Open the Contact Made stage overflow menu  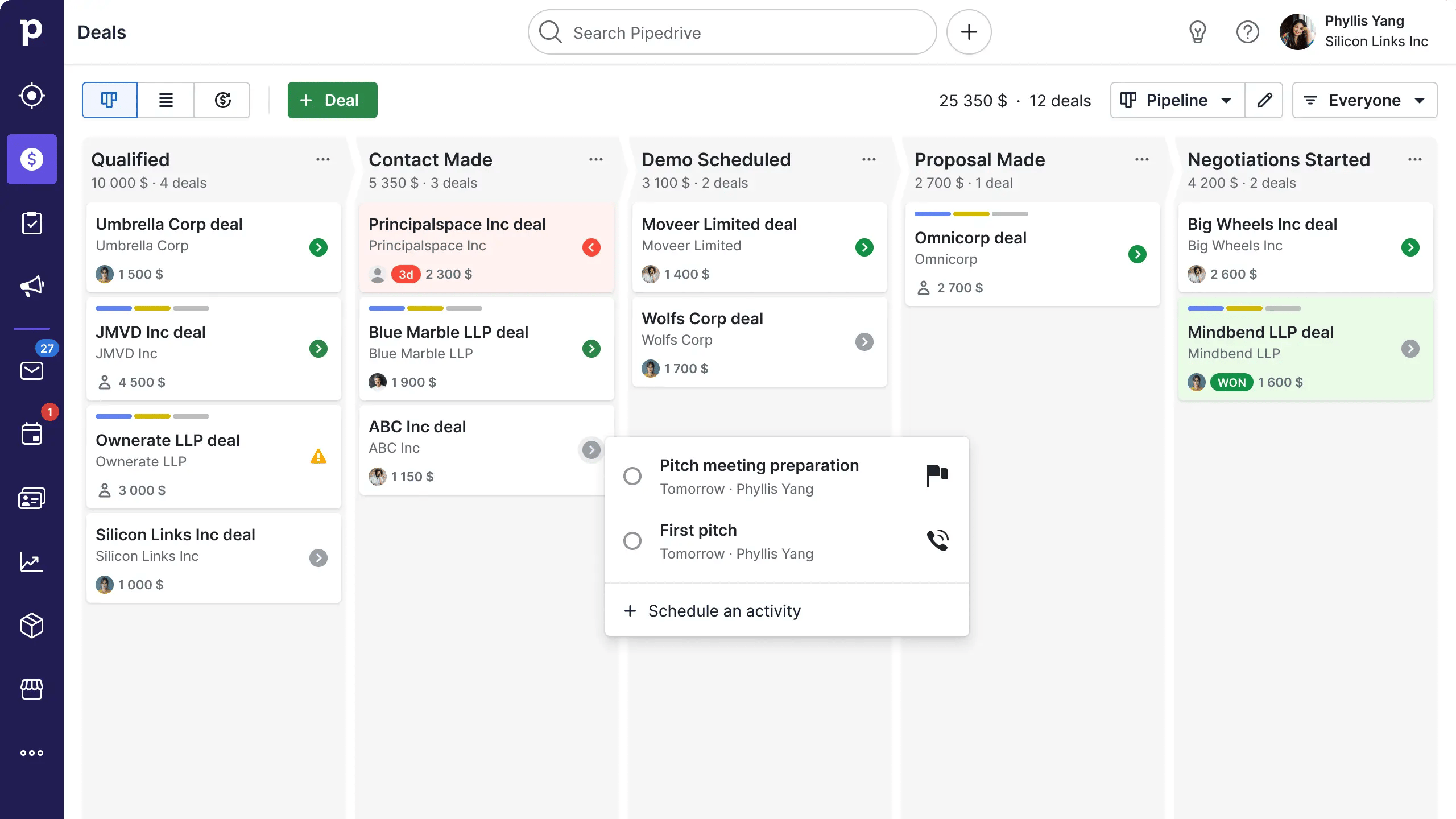(x=596, y=159)
